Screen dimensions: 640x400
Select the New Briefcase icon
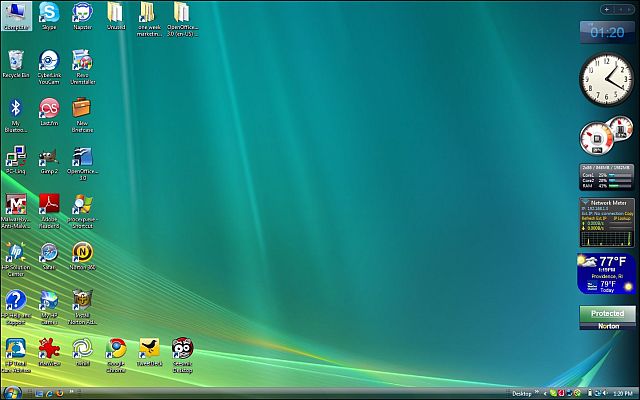tap(82, 115)
